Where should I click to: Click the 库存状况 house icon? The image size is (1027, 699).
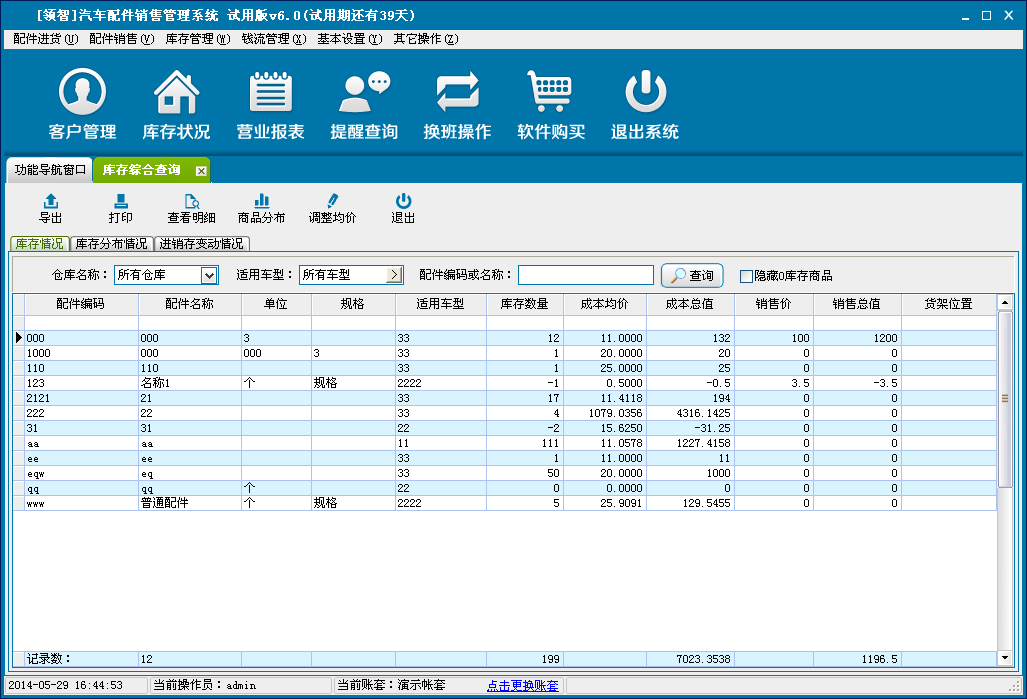point(176,93)
